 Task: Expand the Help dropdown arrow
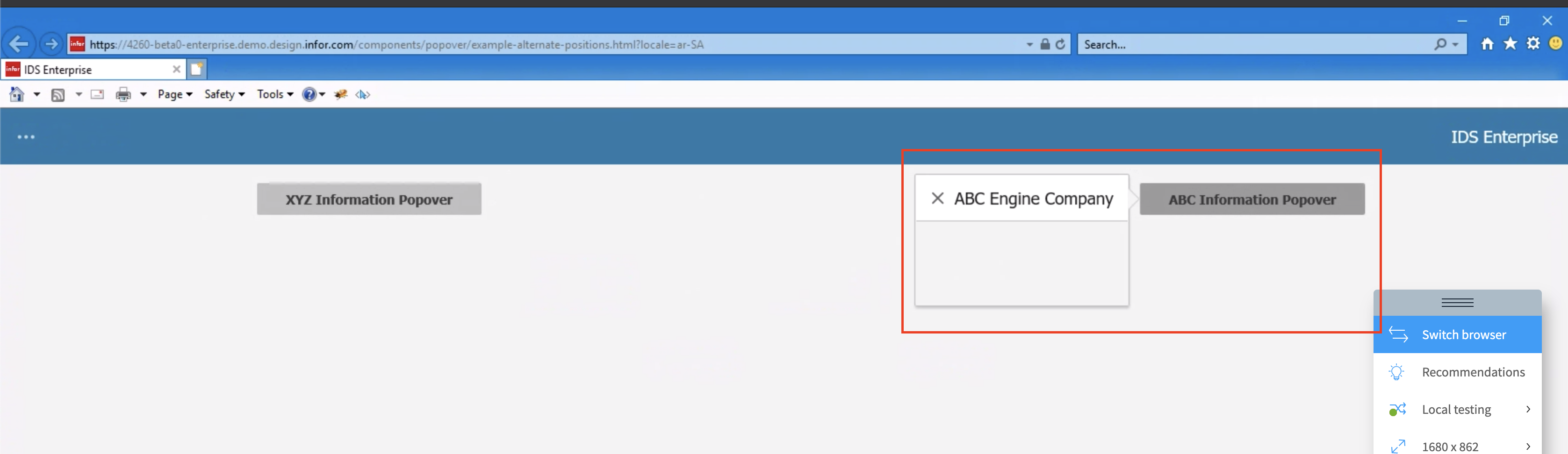[x=322, y=94]
